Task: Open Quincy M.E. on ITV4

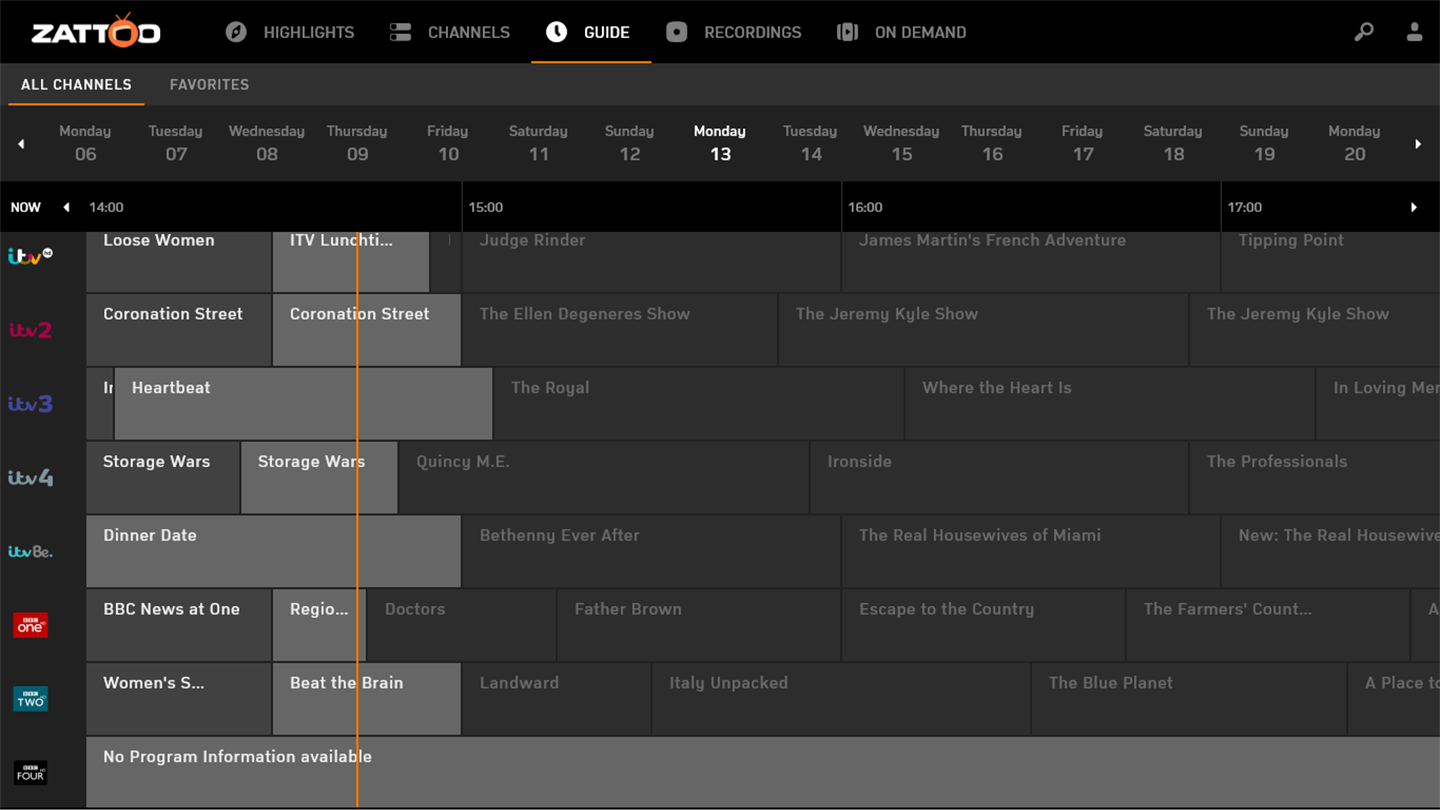Action: point(604,478)
